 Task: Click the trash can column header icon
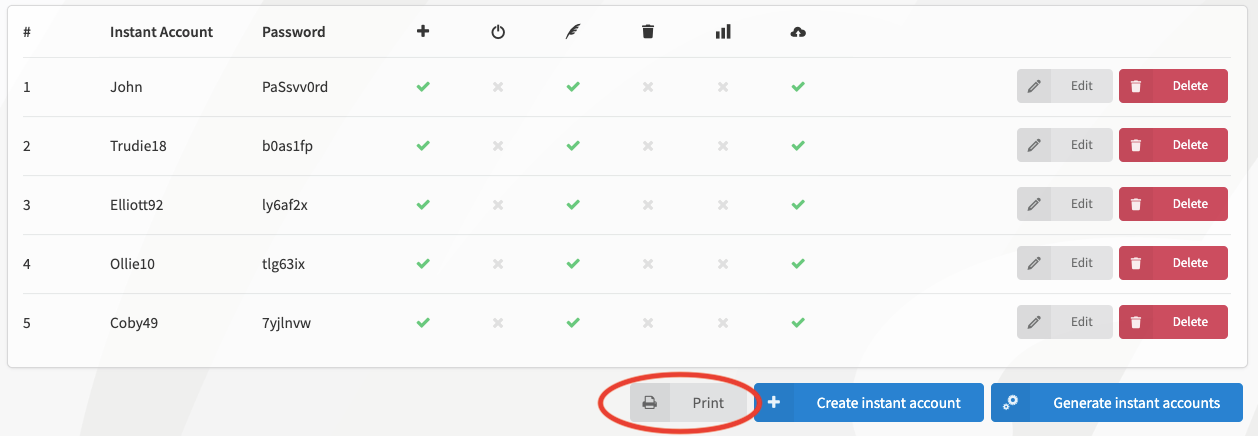[x=648, y=32]
